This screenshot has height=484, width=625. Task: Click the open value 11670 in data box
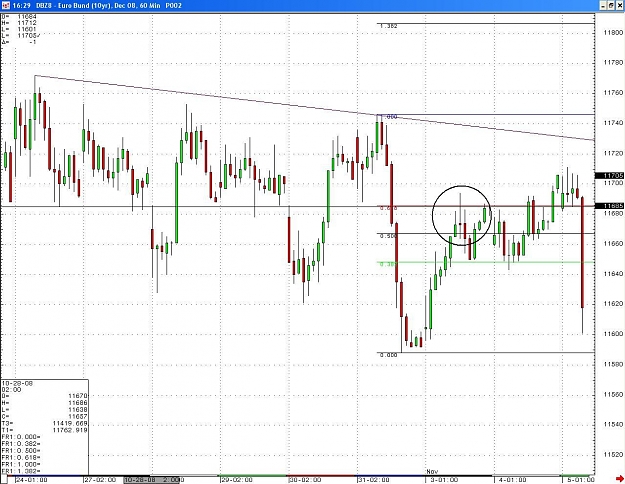[x=78, y=396]
